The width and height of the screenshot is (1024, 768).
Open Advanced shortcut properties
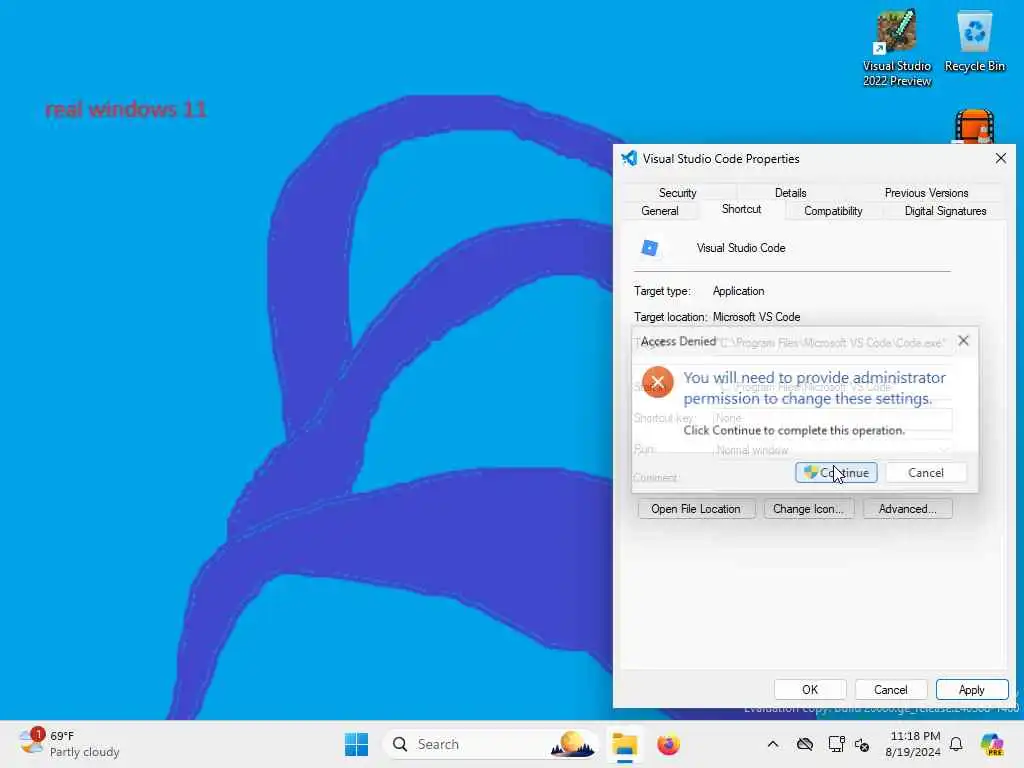(x=907, y=509)
